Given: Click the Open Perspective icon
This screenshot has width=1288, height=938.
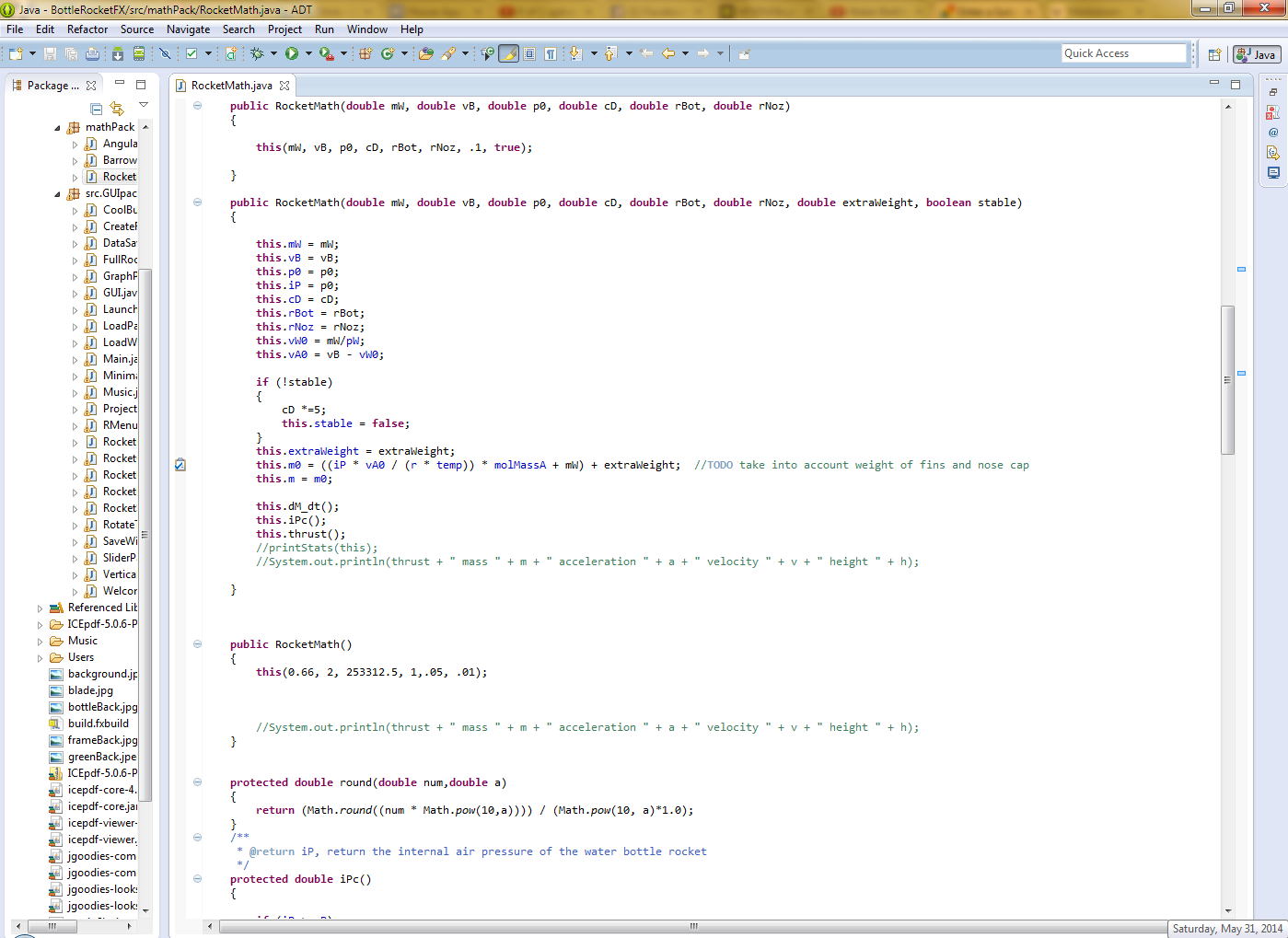Looking at the screenshot, I should [x=1214, y=54].
